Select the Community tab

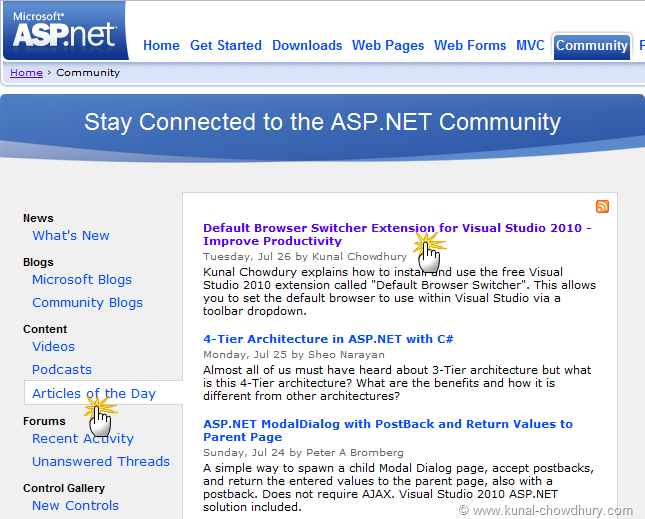(x=591, y=45)
